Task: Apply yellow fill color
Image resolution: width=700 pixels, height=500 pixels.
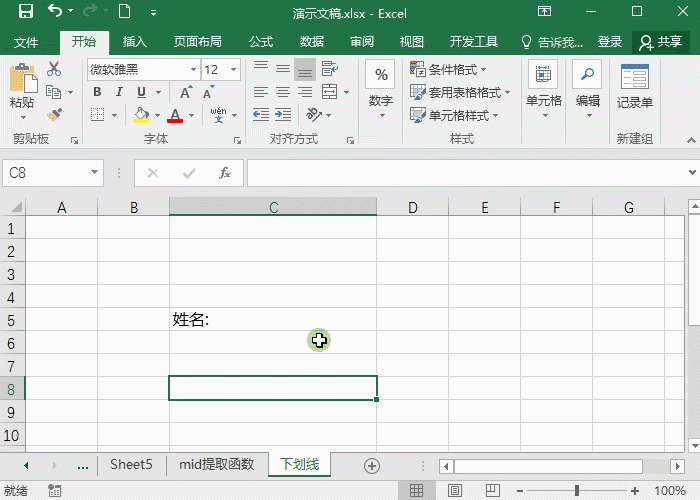Action: pyautogui.click(x=142, y=115)
